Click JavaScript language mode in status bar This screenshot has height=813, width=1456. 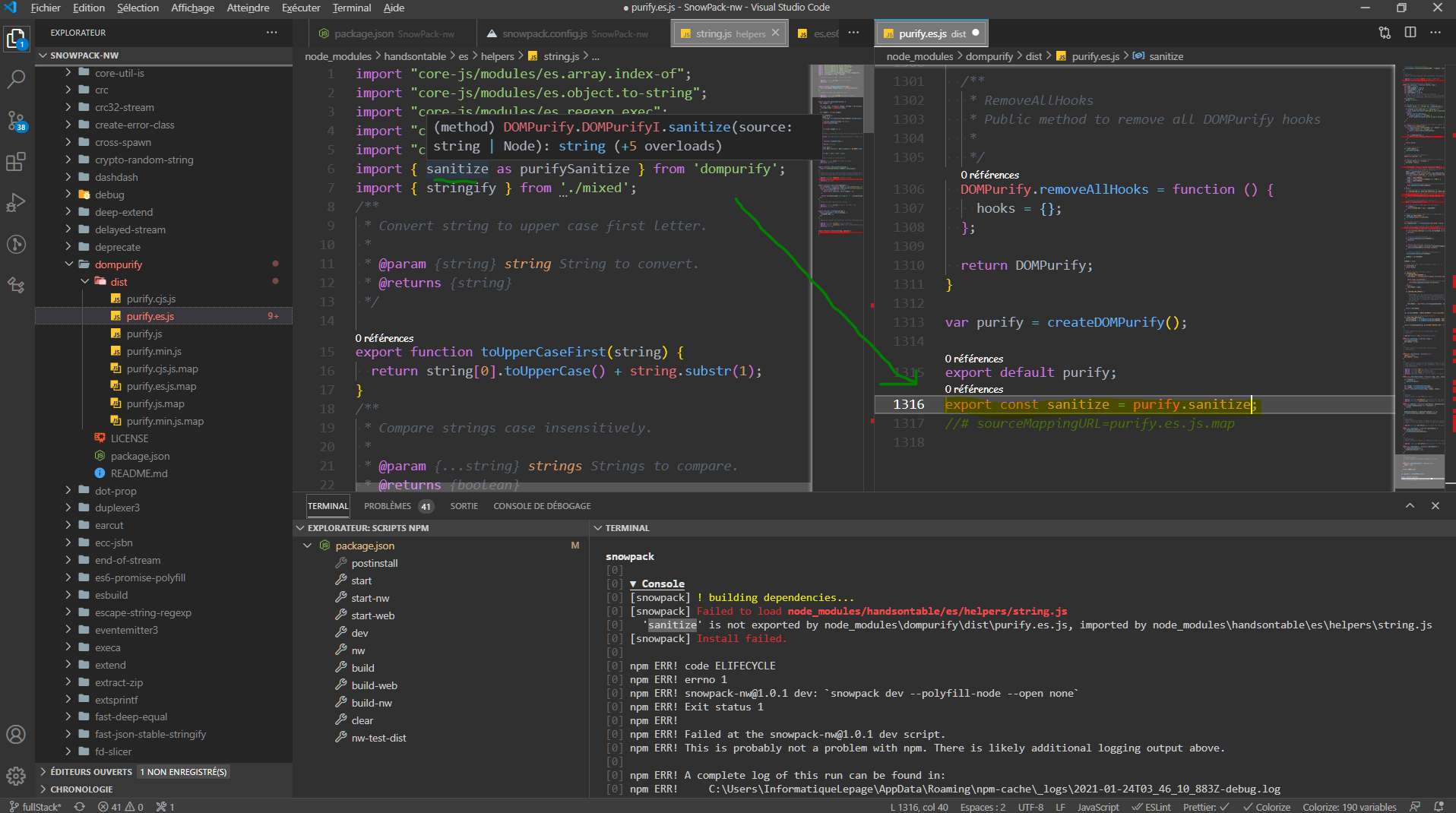pos(1097,807)
